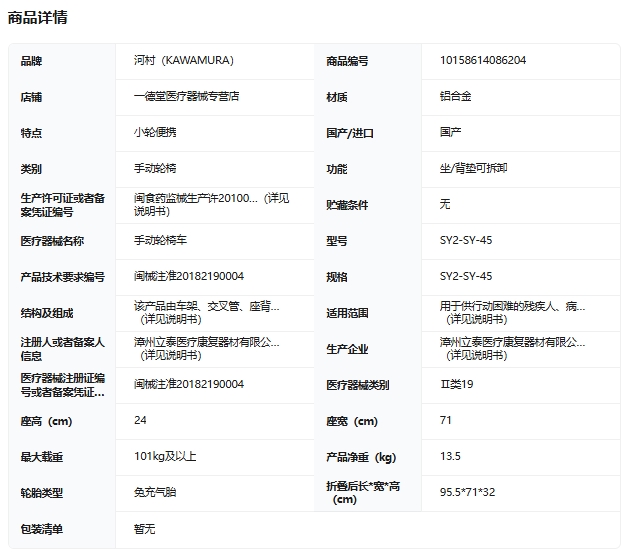Click the 特点 value 小轮便携
630x559 pixels.
click(155, 133)
